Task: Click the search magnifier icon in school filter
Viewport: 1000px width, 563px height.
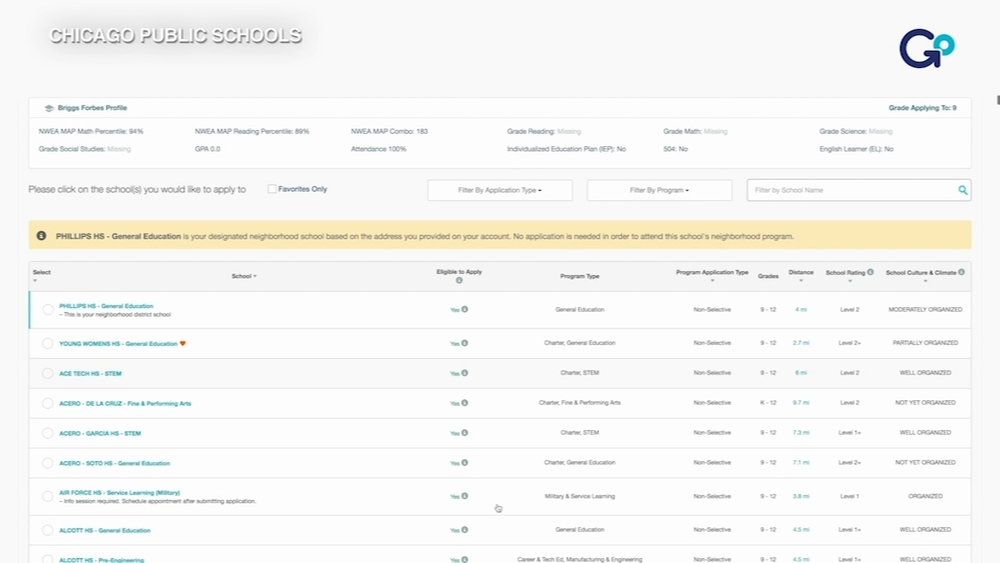Action: (962, 190)
